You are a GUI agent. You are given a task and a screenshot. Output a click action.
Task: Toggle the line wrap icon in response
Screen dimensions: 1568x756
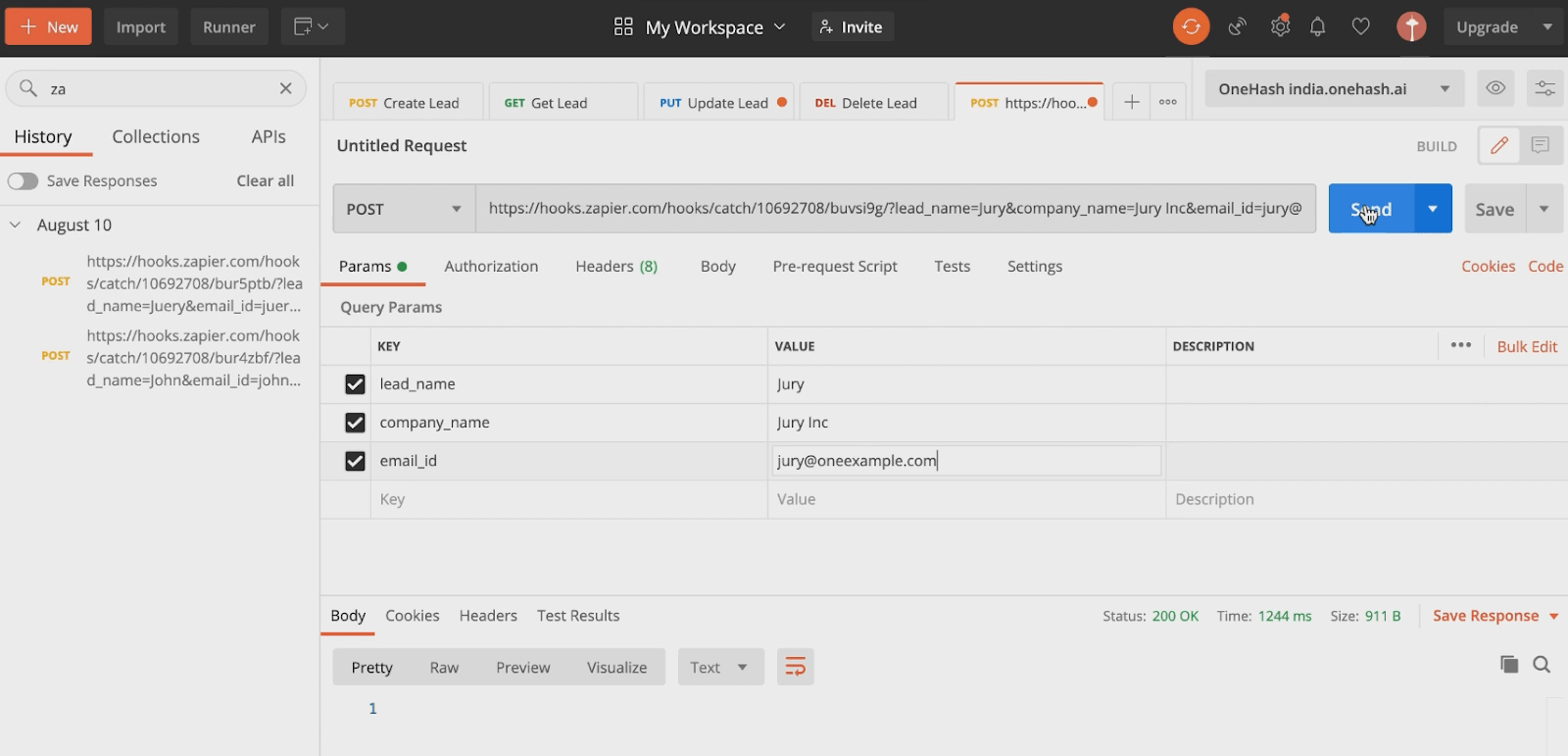pos(795,667)
